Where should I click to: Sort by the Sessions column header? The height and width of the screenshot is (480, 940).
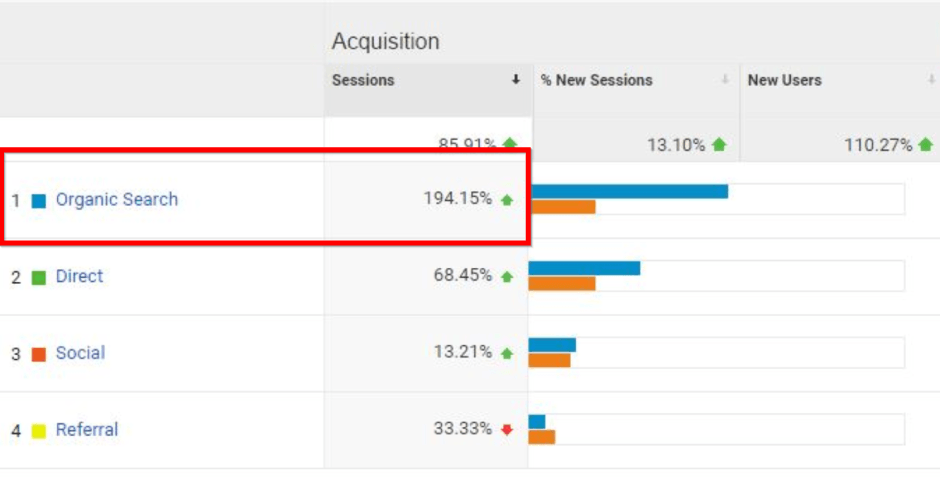pos(363,80)
